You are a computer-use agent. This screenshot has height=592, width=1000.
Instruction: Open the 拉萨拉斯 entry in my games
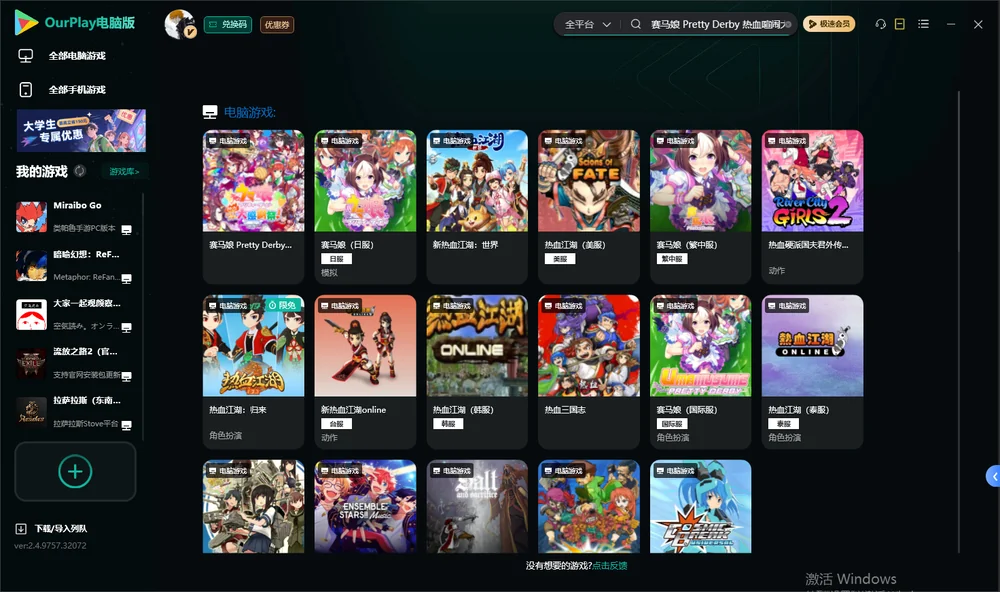[x=75, y=412]
